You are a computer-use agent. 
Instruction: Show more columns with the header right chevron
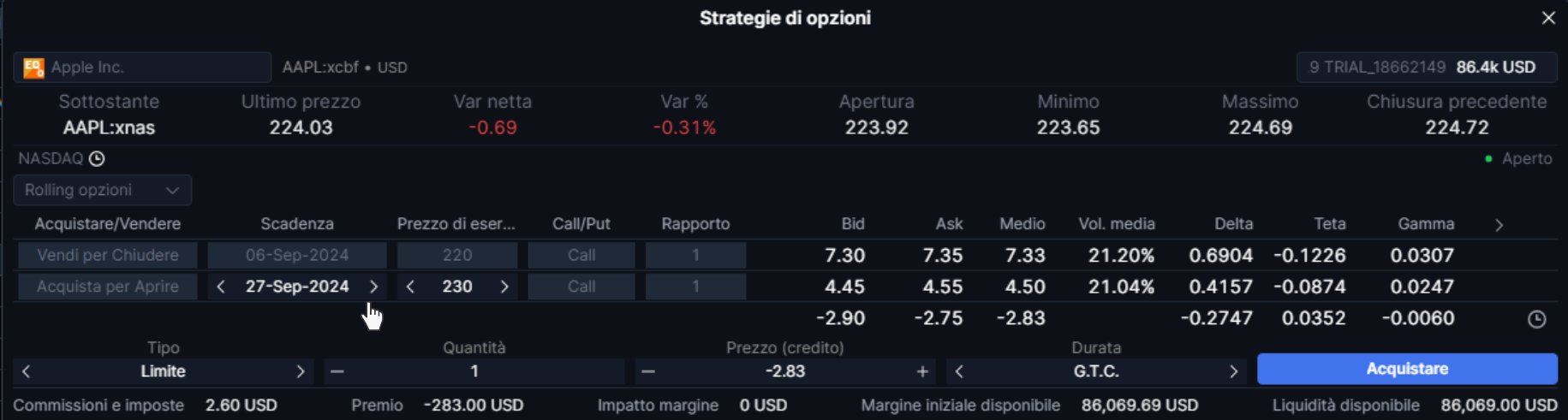click(1499, 225)
